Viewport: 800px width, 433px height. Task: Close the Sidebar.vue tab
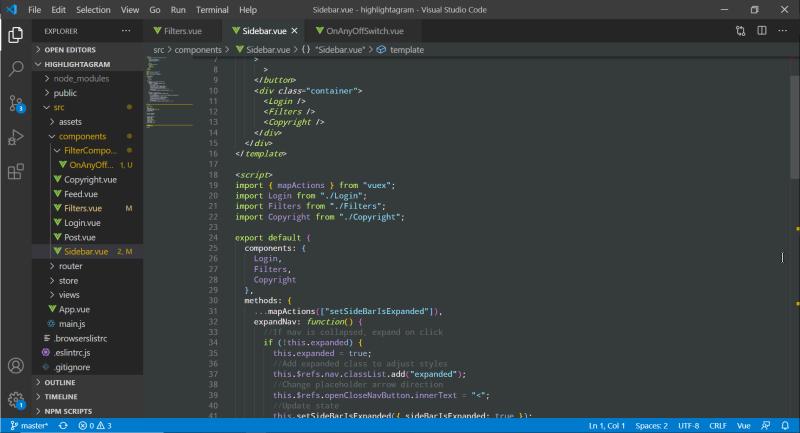tap(294, 31)
